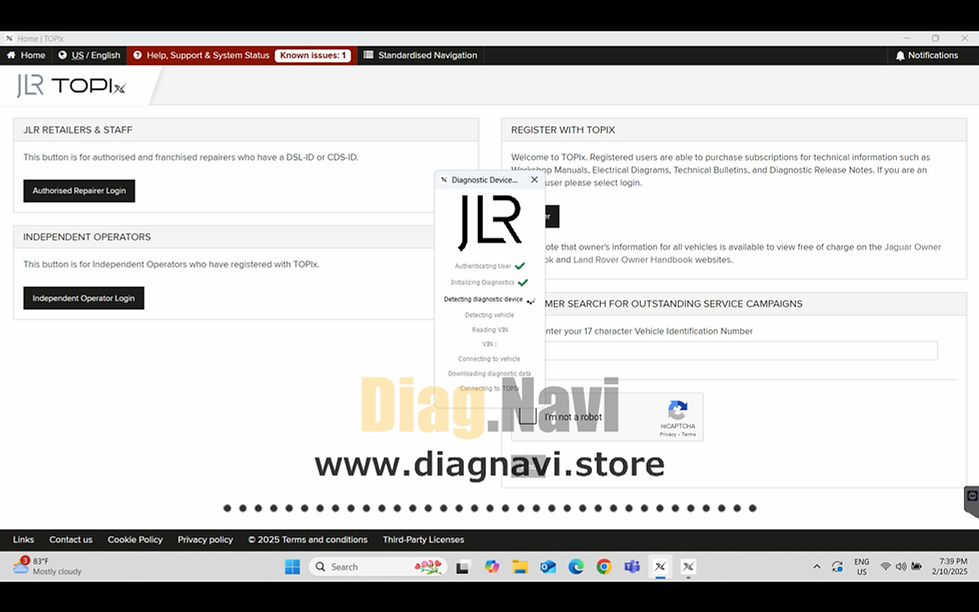
Task: Click the Authenticating User status line
Action: tap(490, 266)
